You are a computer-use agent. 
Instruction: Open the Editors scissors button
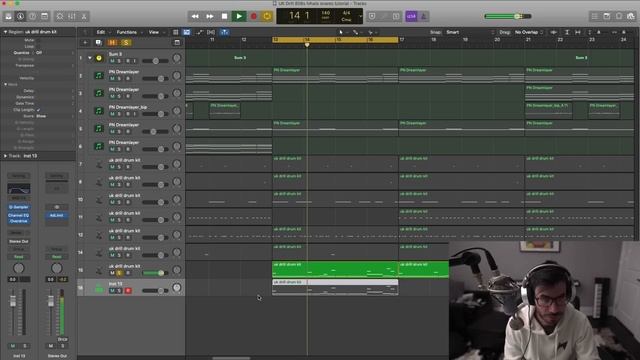pyautogui.click(x=84, y=16)
